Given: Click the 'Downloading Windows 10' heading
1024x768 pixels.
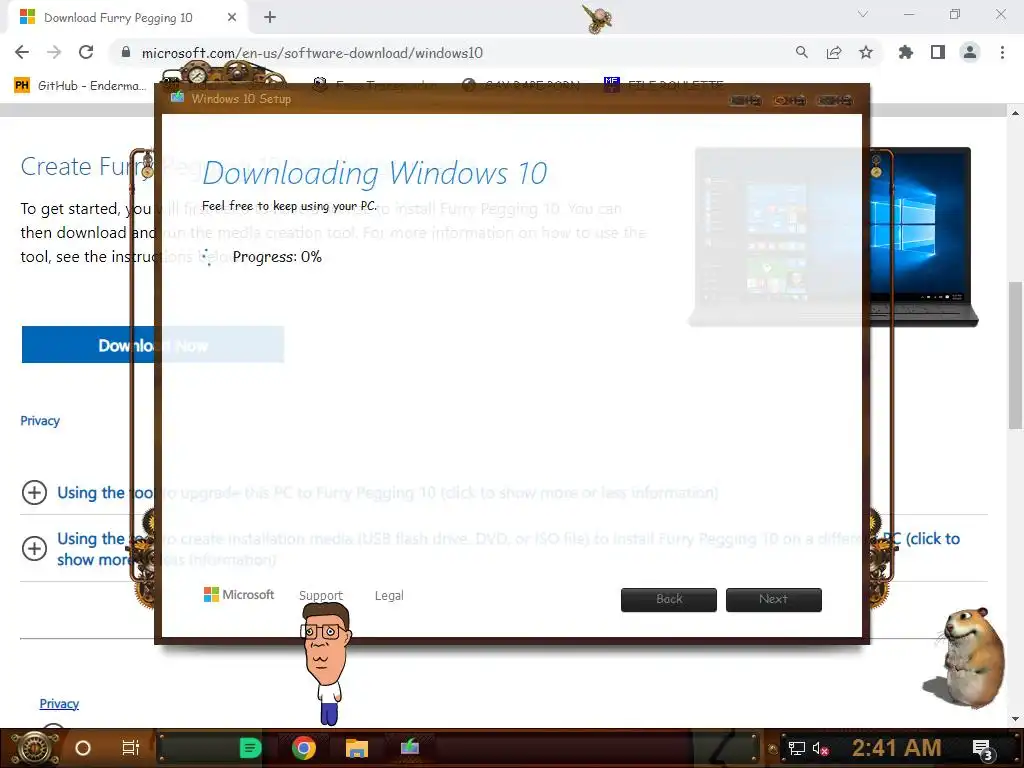Looking at the screenshot, I should pyautogui.click(x=374, y=174).
